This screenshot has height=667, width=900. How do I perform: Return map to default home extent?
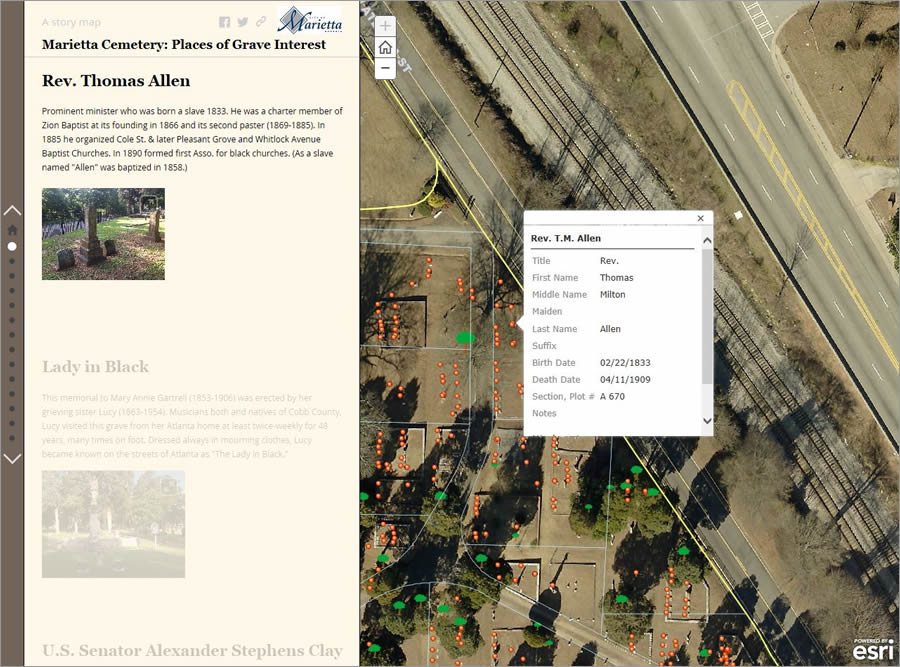(385, 46)
